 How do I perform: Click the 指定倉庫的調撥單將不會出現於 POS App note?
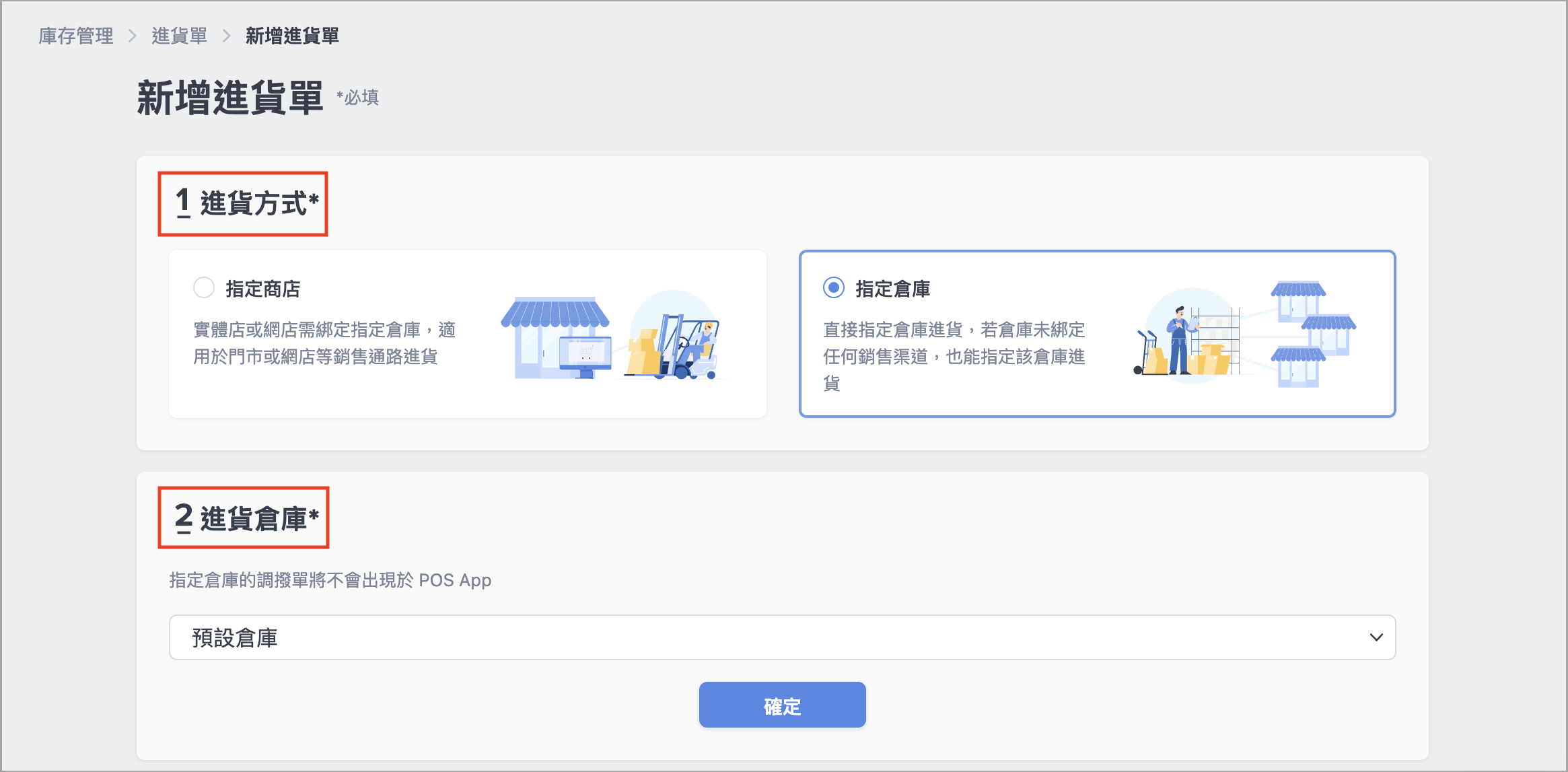click(x=330, y=580)
